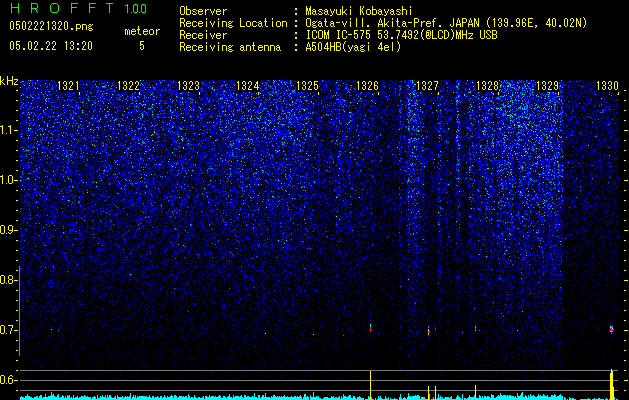Click the 0.6 kHz frequency axis label
The image size is (629, 400).
pos(8,380)
